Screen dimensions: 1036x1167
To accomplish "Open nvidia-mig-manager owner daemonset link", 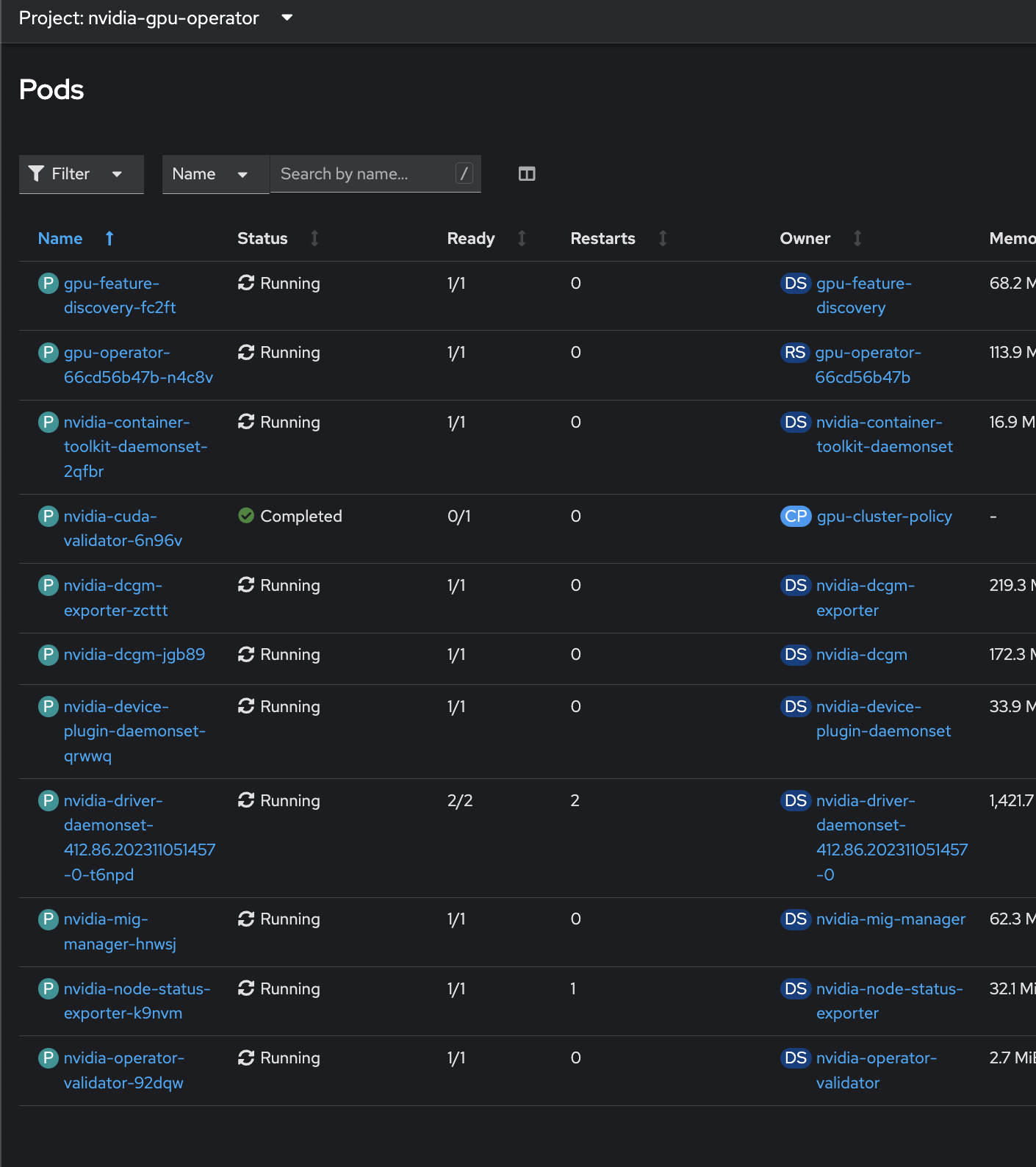I will (x=891, y=919).
